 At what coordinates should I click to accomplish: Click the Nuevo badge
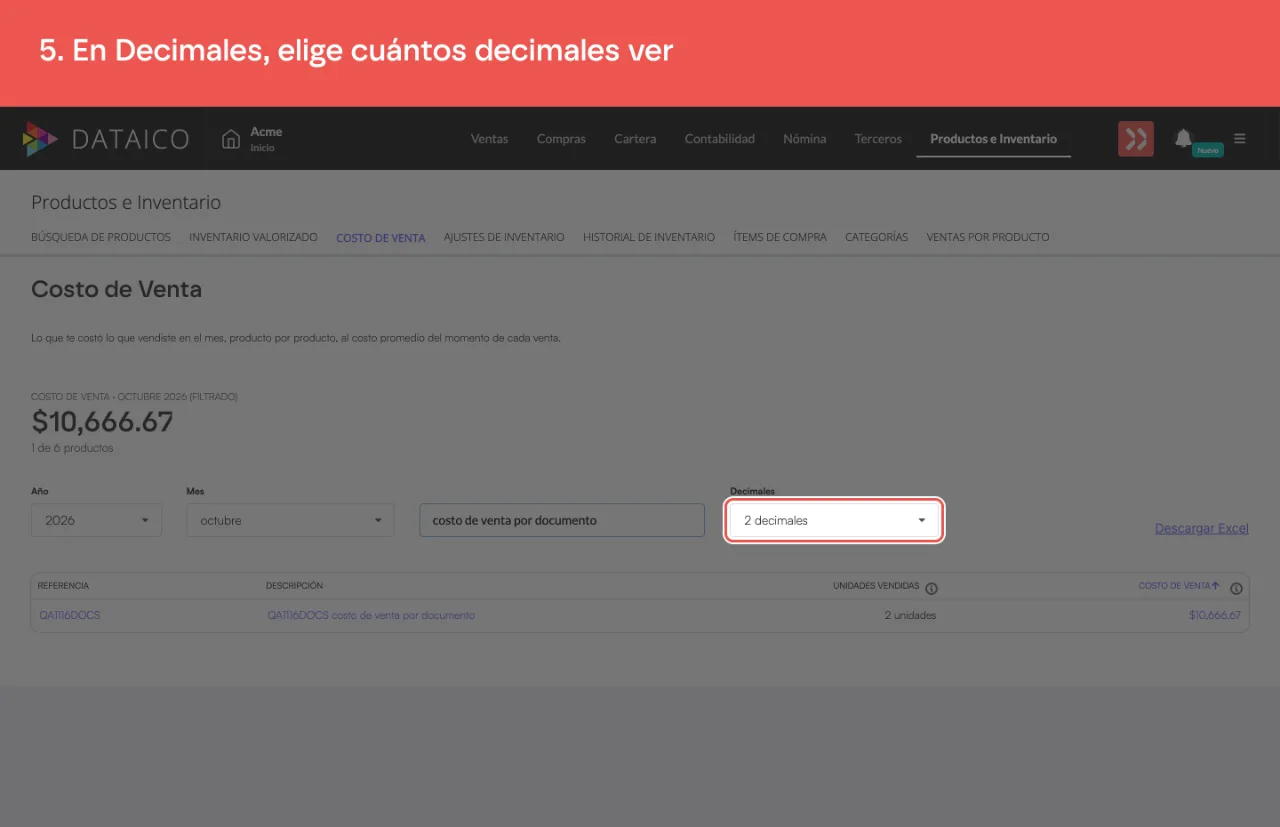click(x=1208, y=150)
